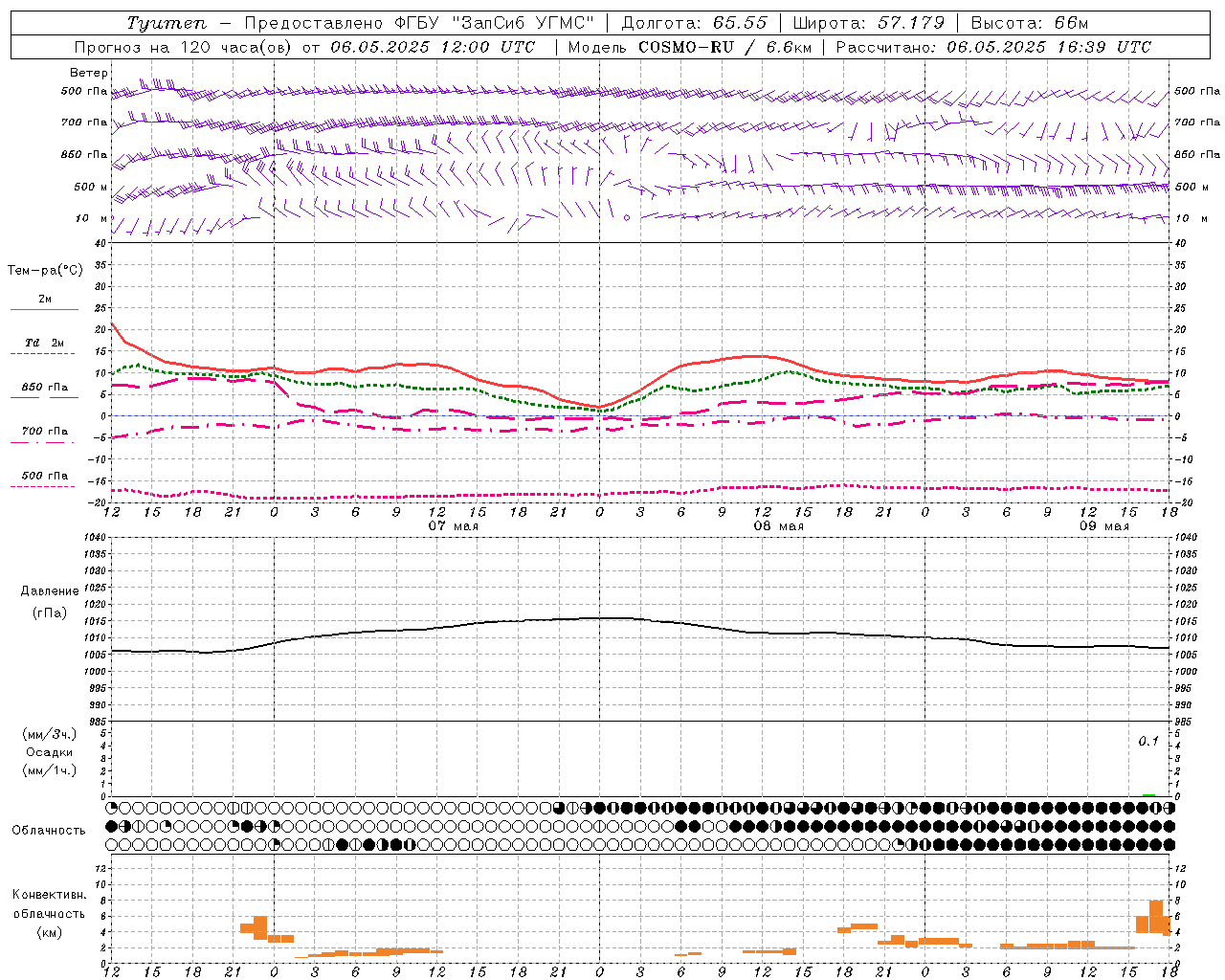This screenshot has height=980, width=1225.
Task: Click the "(мм/1ч.)" precipitation unit label
Action: [x=50, y=770]
